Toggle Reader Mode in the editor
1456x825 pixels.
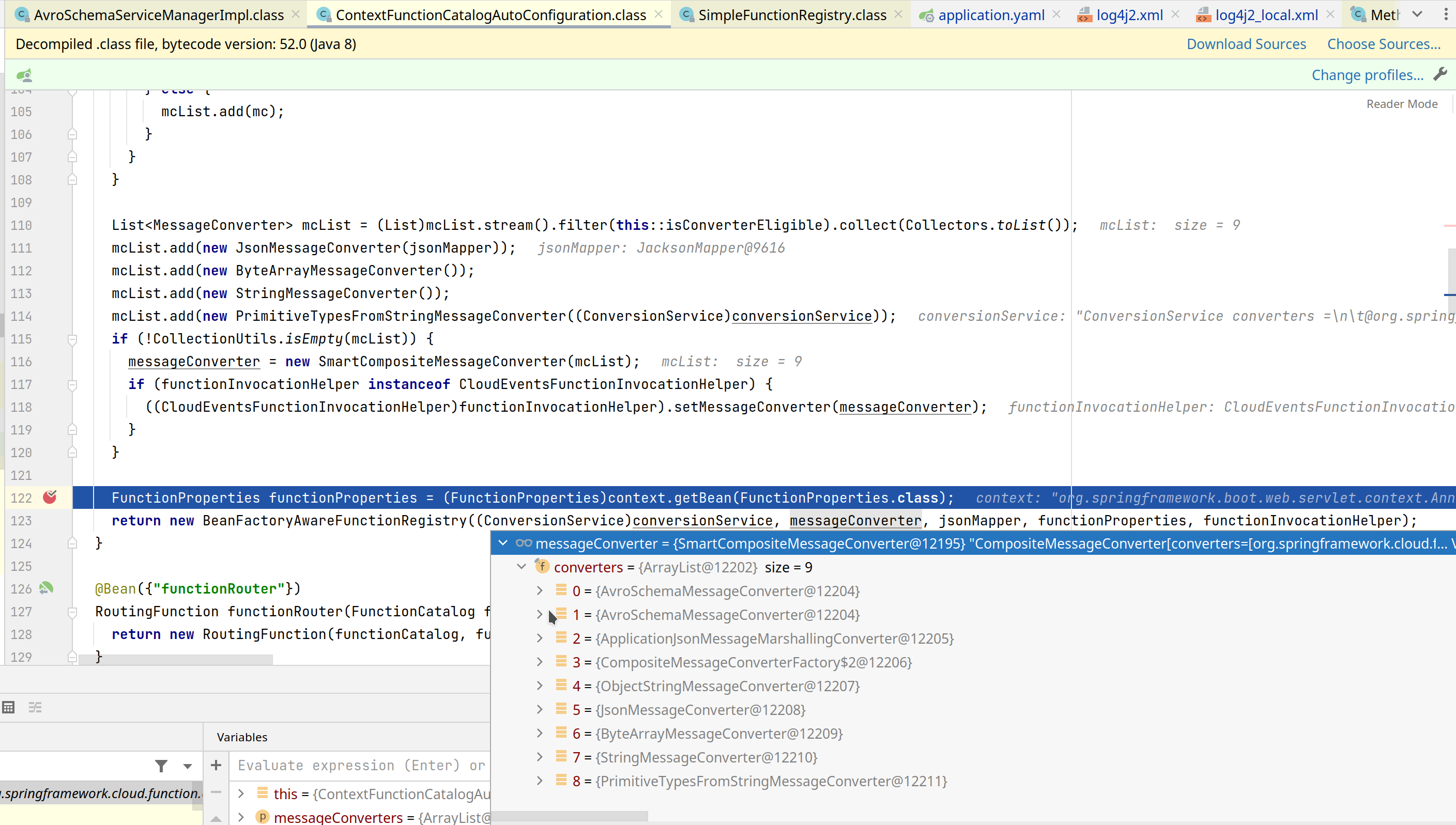(1402, 104)
